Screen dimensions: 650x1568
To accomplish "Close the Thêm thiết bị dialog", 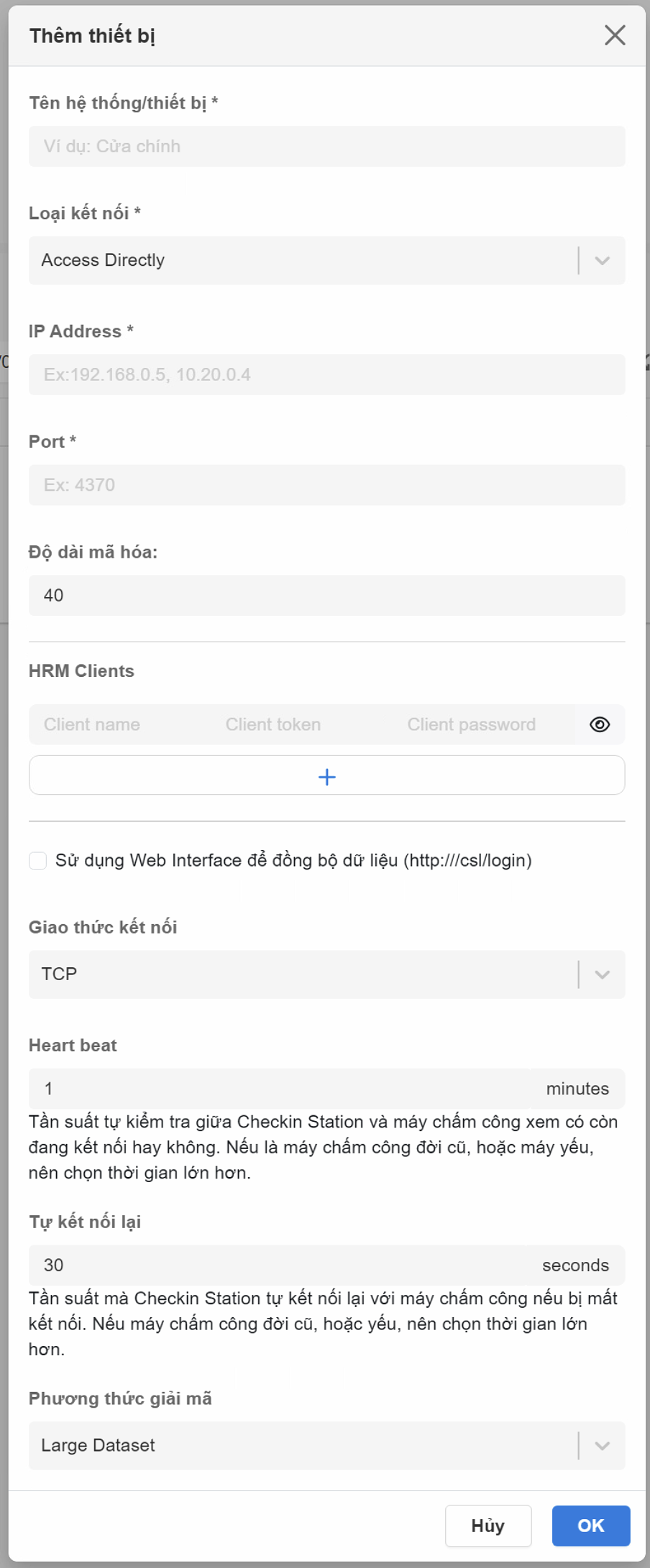I will coord(614,35).
